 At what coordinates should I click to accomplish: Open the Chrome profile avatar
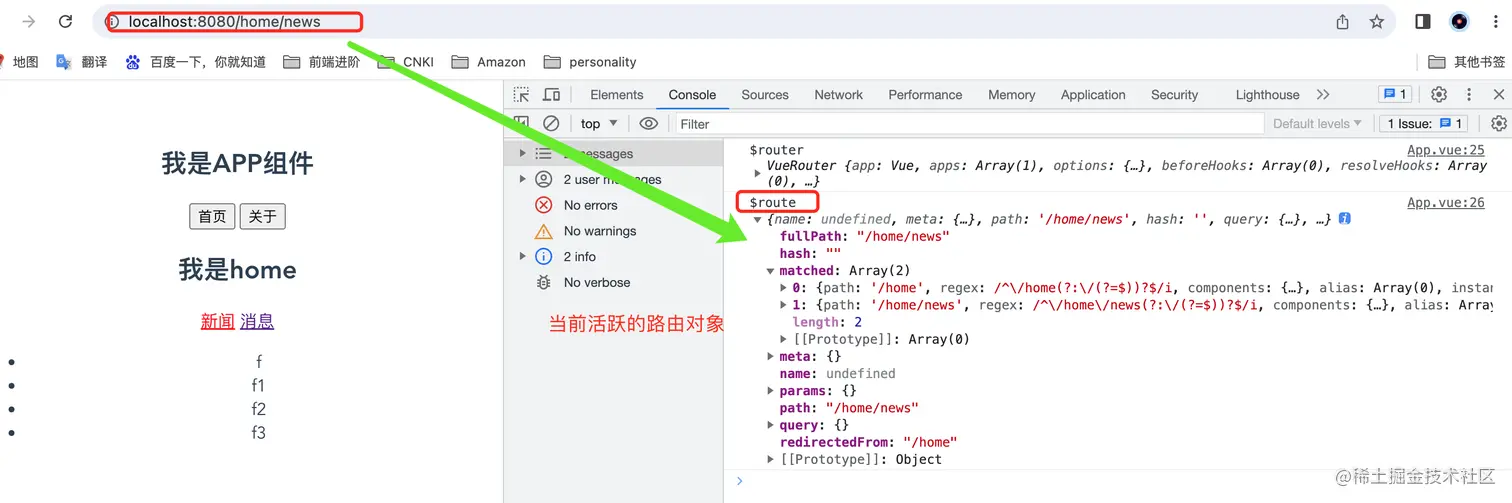click(1459, 22)
